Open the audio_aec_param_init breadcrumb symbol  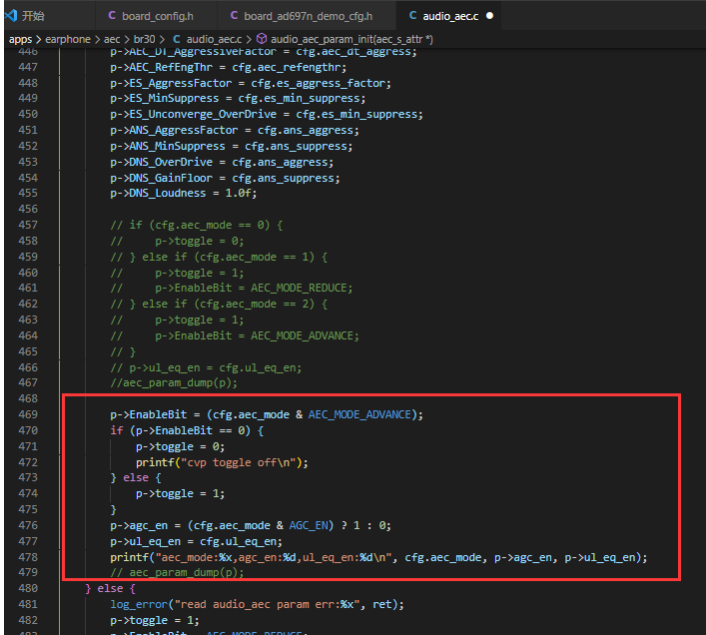pyautogui.click(x=351, y=40)
